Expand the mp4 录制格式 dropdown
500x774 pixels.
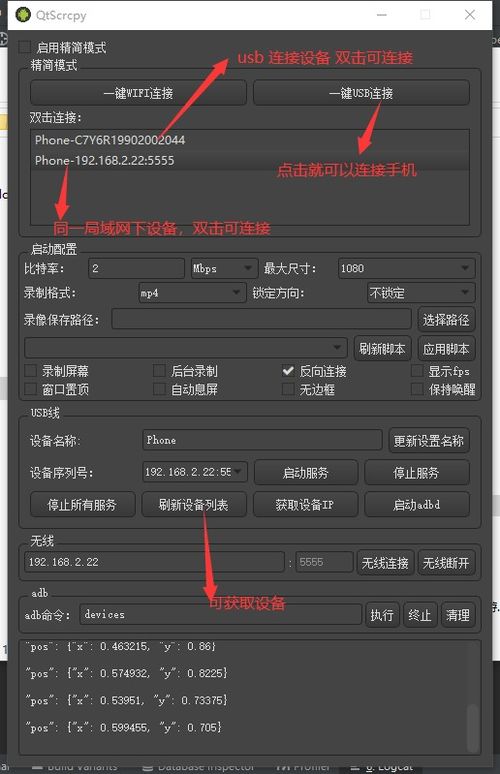[x=192, y=293]
